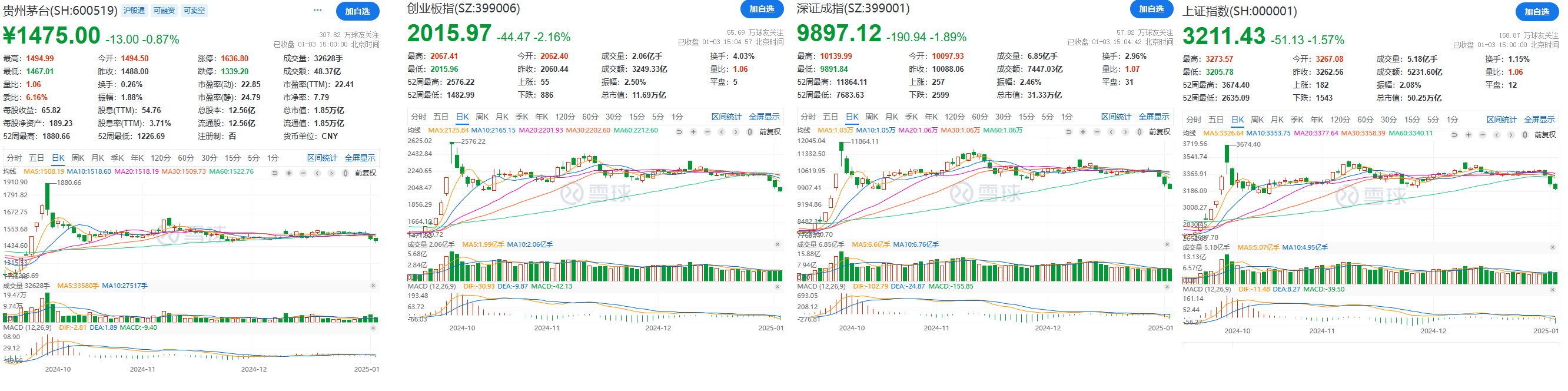
Task: Select the 月K tab in the 创业板指 chart
Action: point(502,117)
